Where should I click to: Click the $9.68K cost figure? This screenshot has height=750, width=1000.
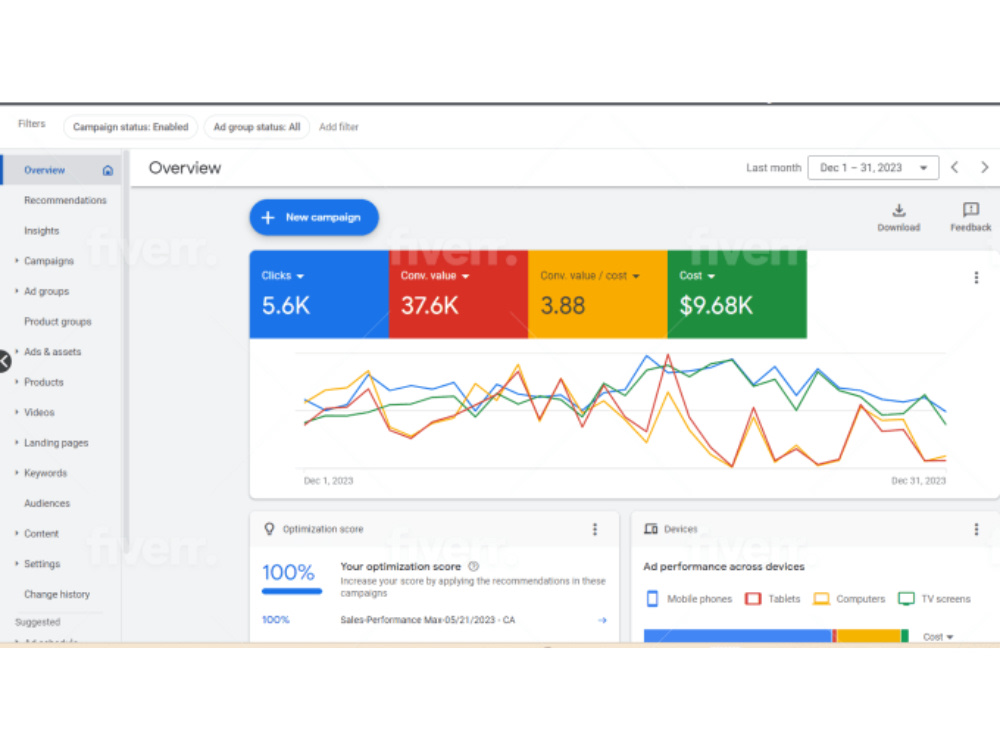(716, 305)
